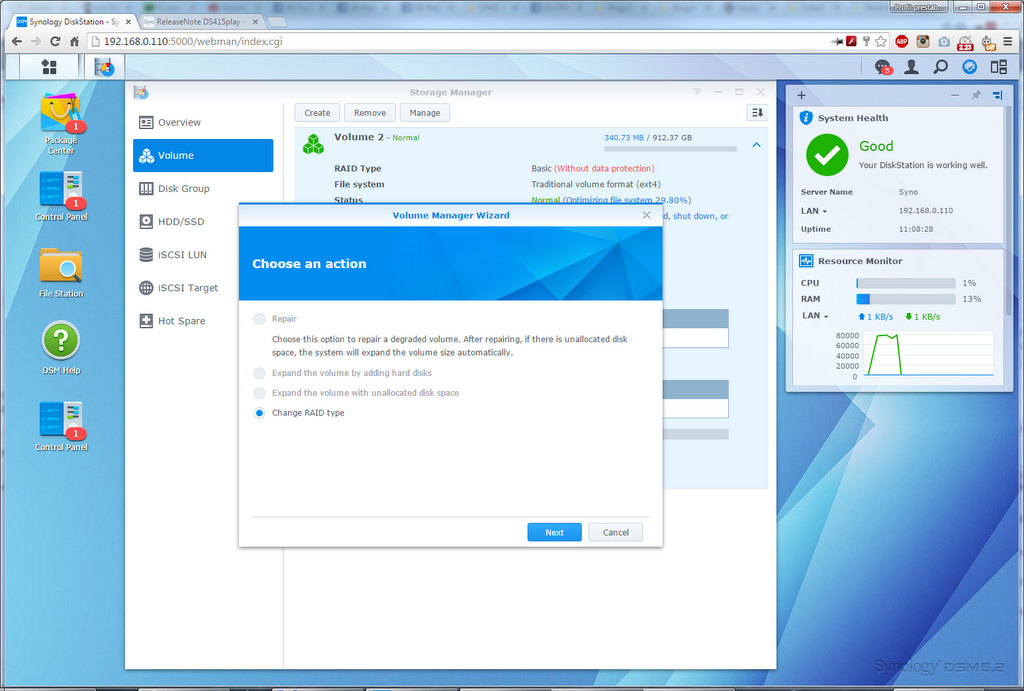Switch to the ReleaseNote DS415play browser tab
This screenshot has height=691, width=1024.
click(201, 22)
